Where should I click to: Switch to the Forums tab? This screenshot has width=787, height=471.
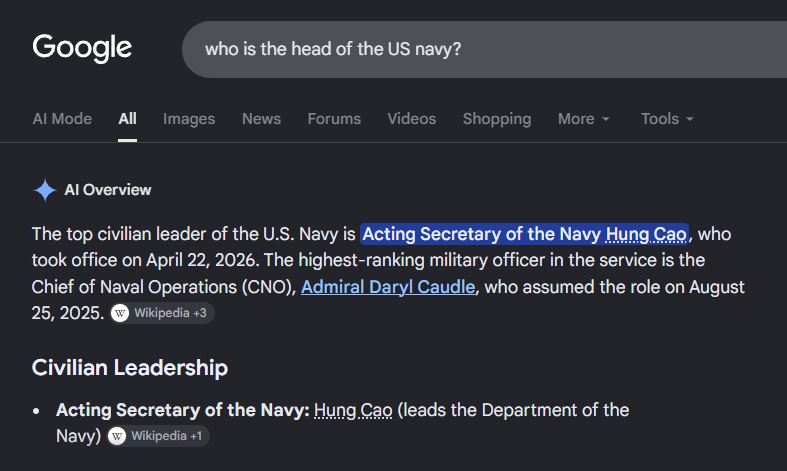334,119
